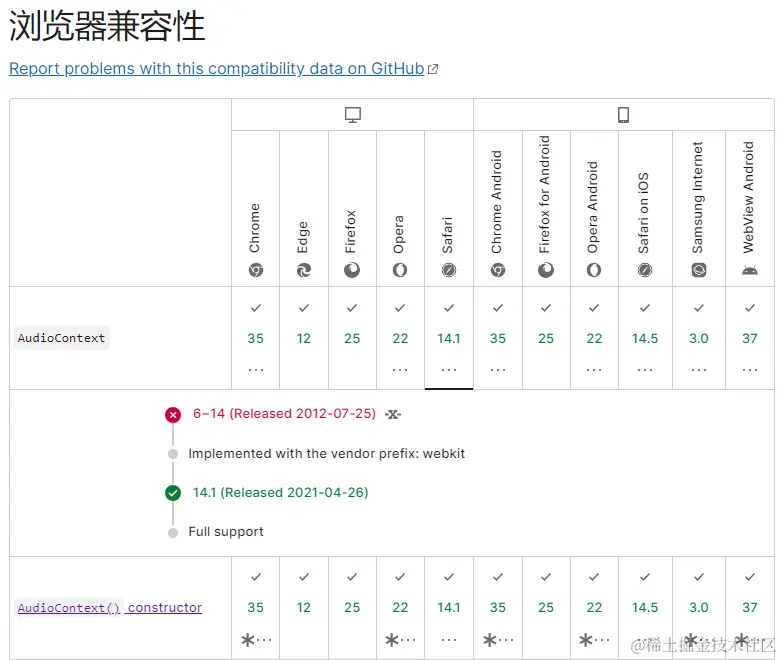Click the mobile platform icon
The height and width of the screenshot is (660, 782).
(x=623, y=115)
